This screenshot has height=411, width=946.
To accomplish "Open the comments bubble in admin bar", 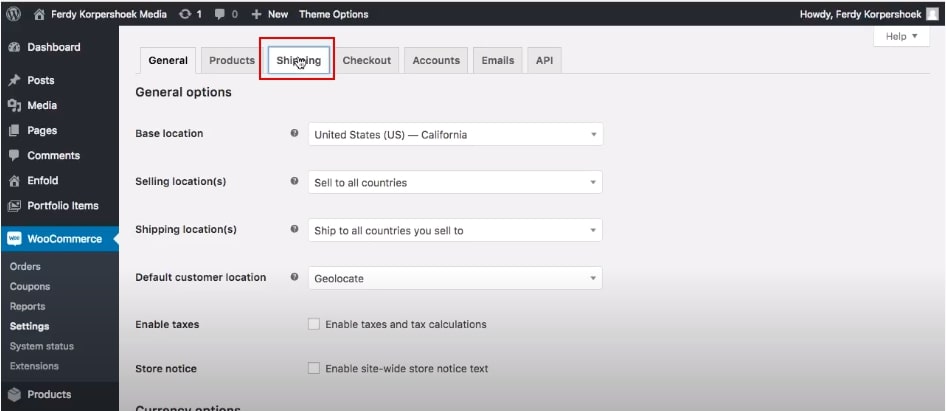I will [220, 14].
